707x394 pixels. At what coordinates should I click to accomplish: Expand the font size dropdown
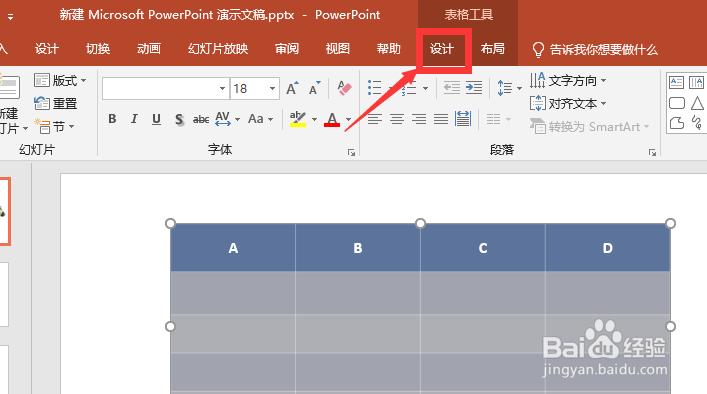(272, 88)
